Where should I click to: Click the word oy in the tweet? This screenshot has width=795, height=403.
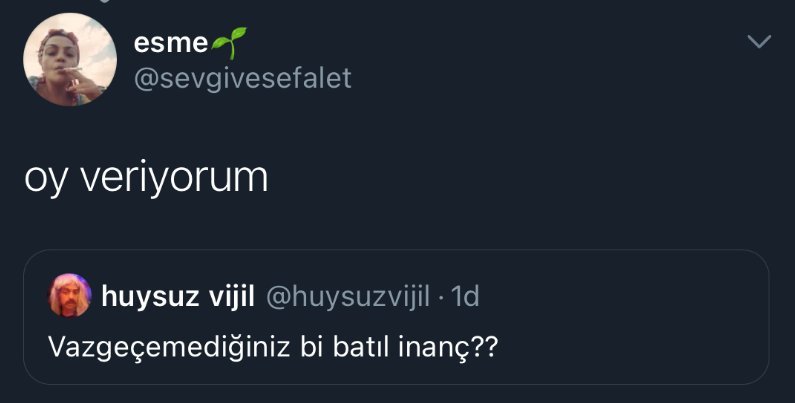[x=43, y=180]
